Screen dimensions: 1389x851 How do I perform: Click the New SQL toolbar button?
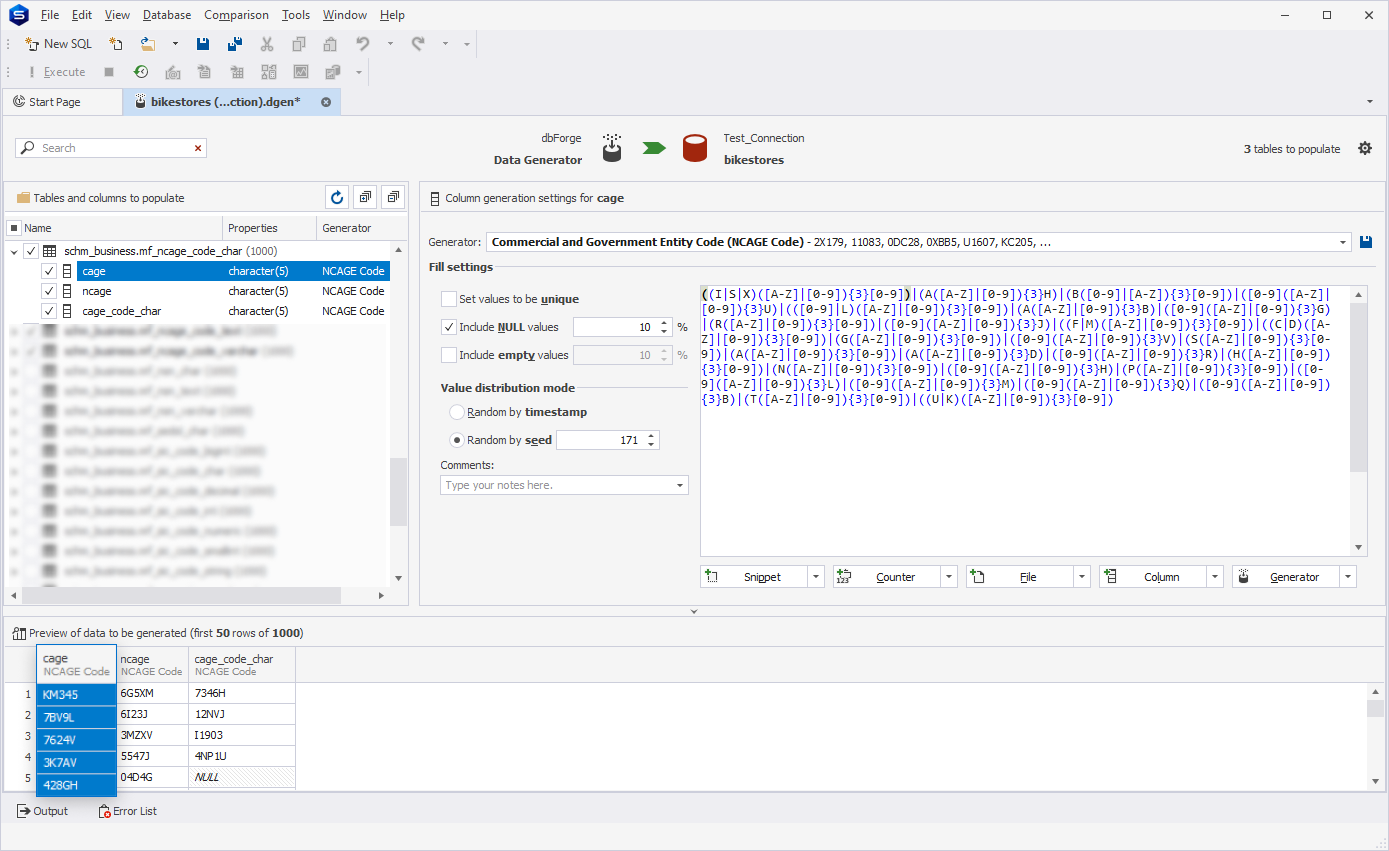click(59, 44)
